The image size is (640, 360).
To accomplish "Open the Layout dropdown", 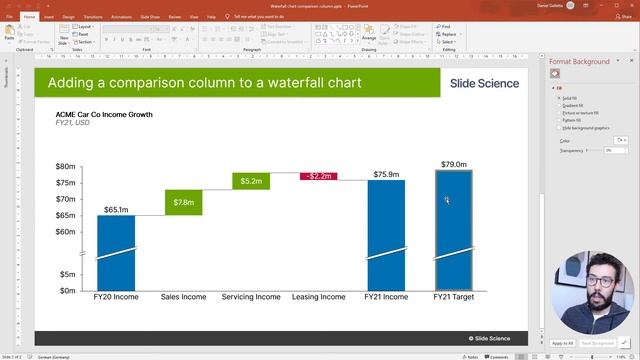I will pos(84,27).
